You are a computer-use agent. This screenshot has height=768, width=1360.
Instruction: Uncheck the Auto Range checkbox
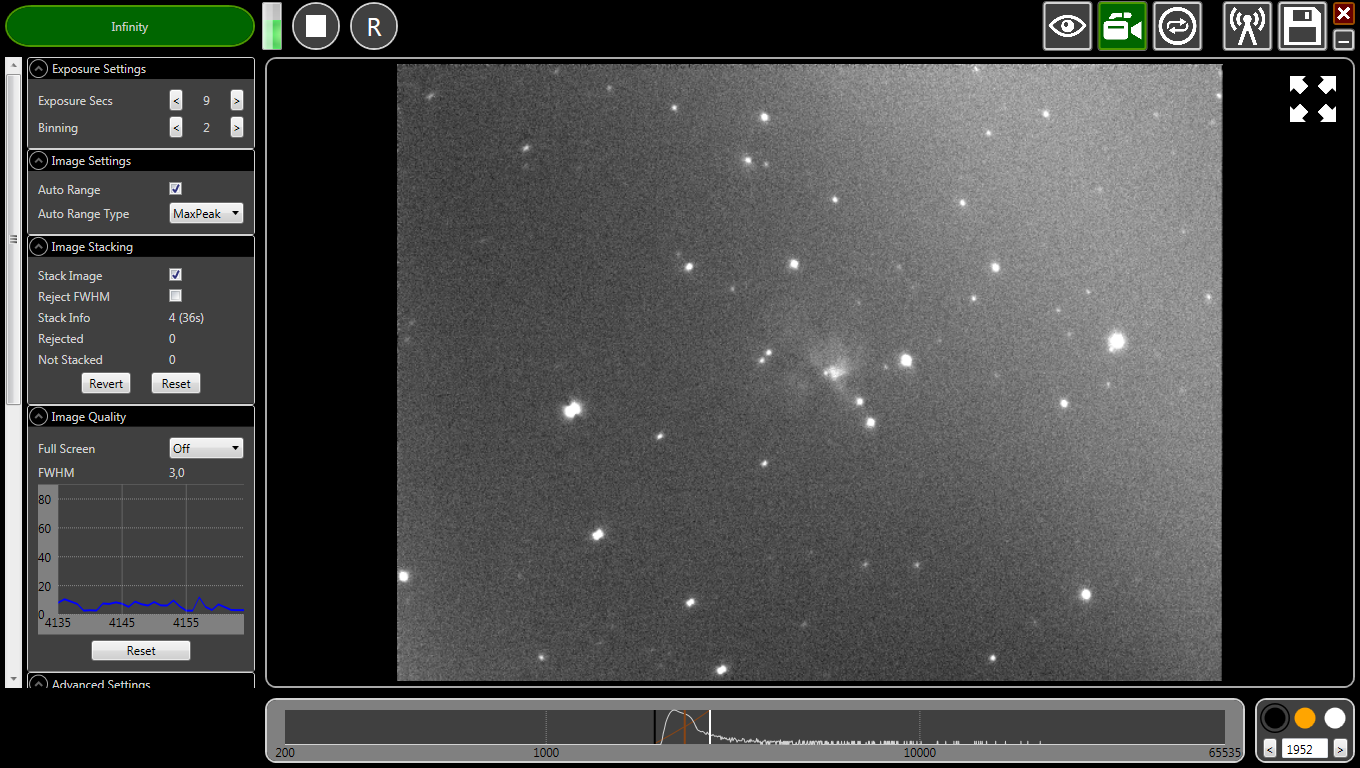point(176,189)
